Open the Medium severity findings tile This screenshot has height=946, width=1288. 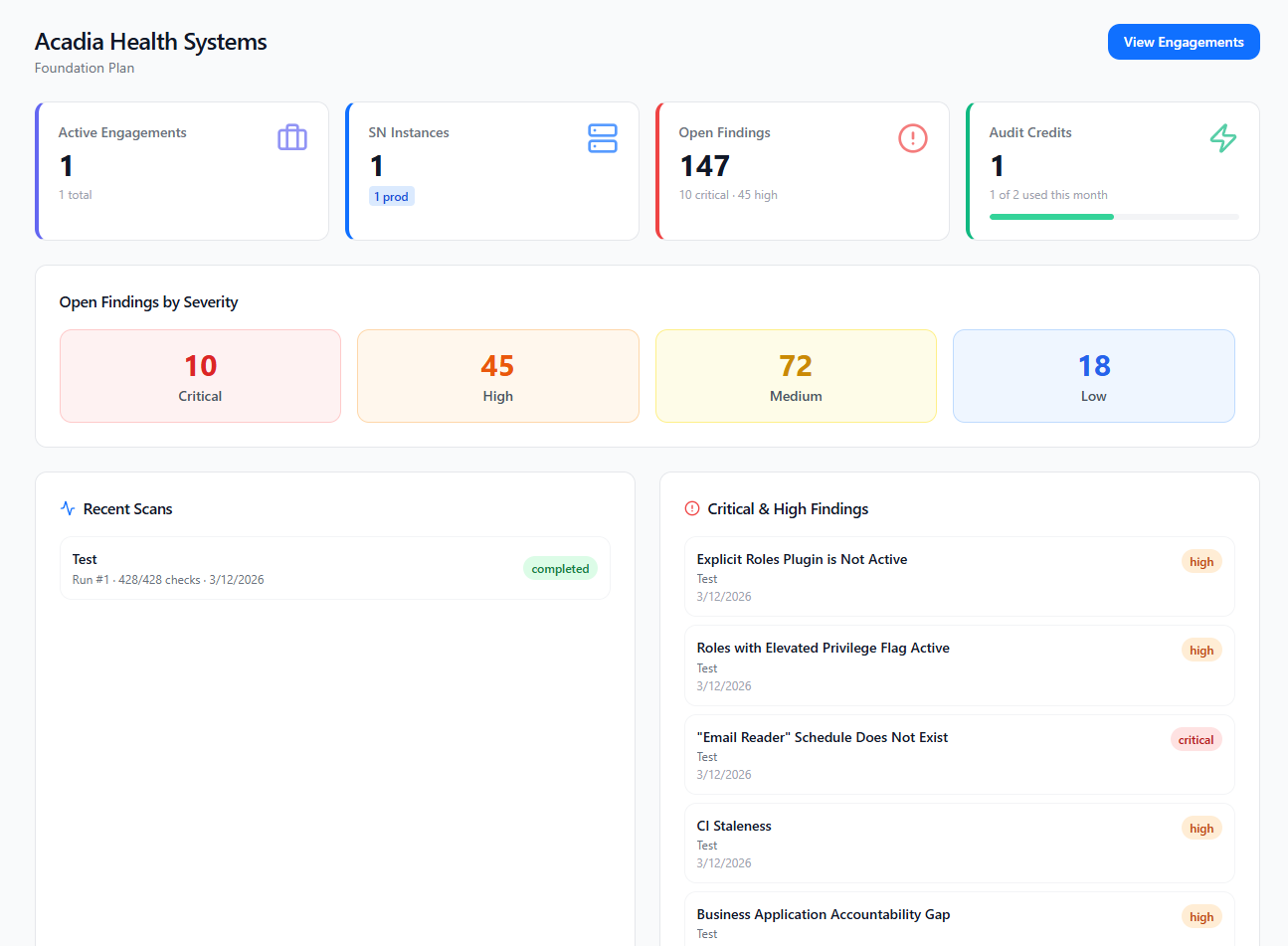click(x=795, y=376)
